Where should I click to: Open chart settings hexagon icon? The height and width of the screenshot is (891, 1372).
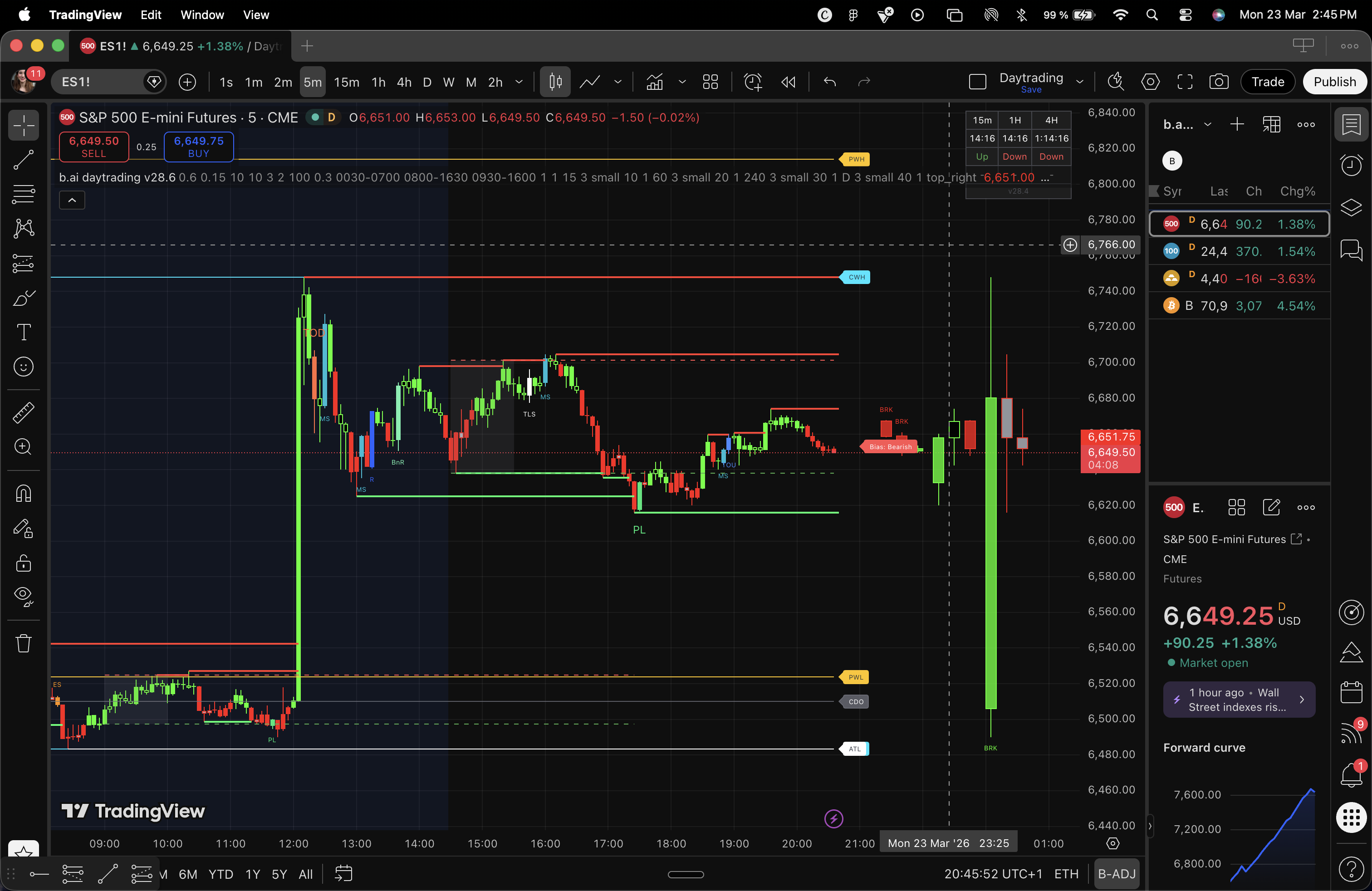tap(1150, 82)
